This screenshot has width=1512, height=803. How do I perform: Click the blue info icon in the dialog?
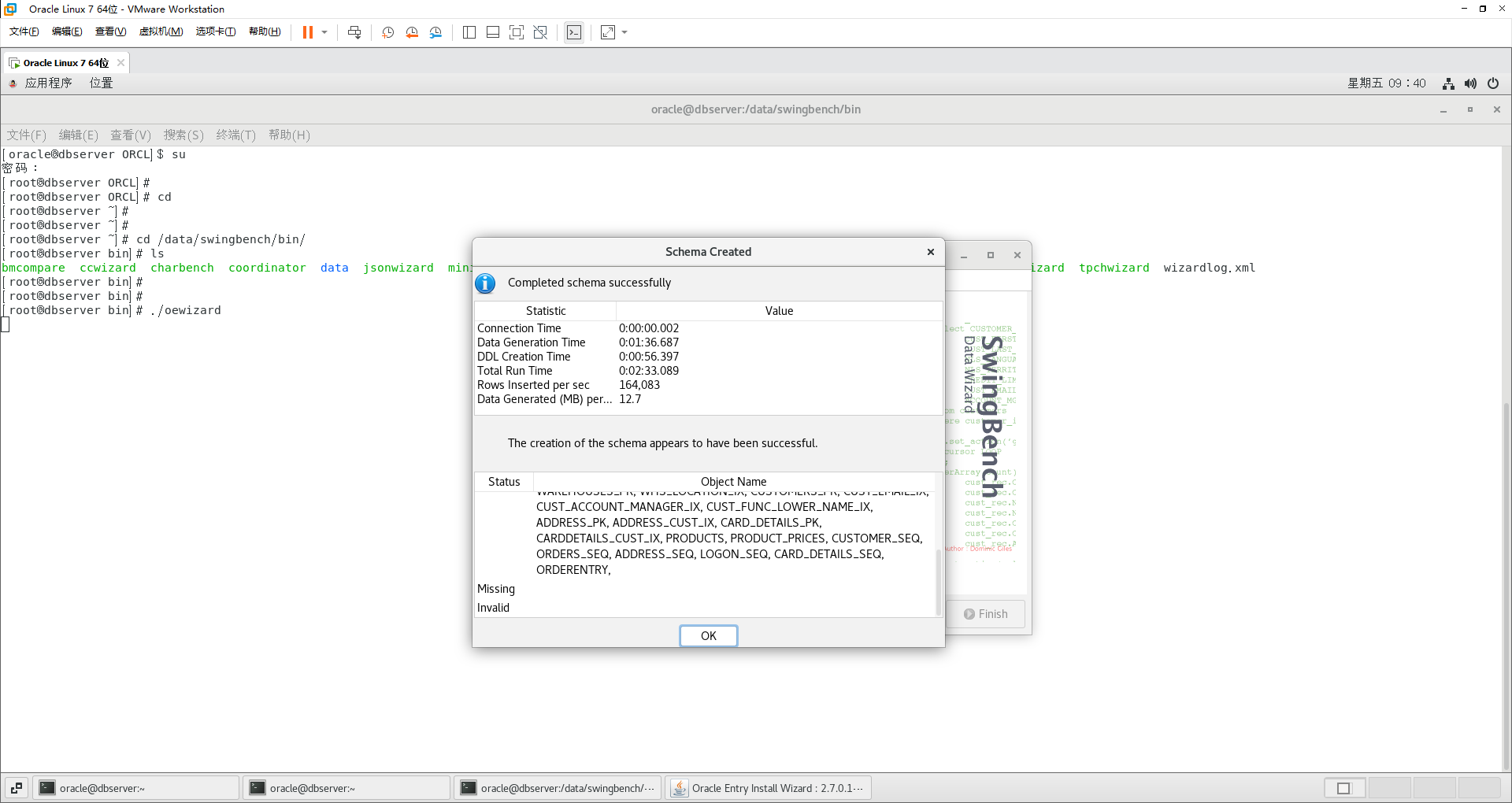coord(485,283)
